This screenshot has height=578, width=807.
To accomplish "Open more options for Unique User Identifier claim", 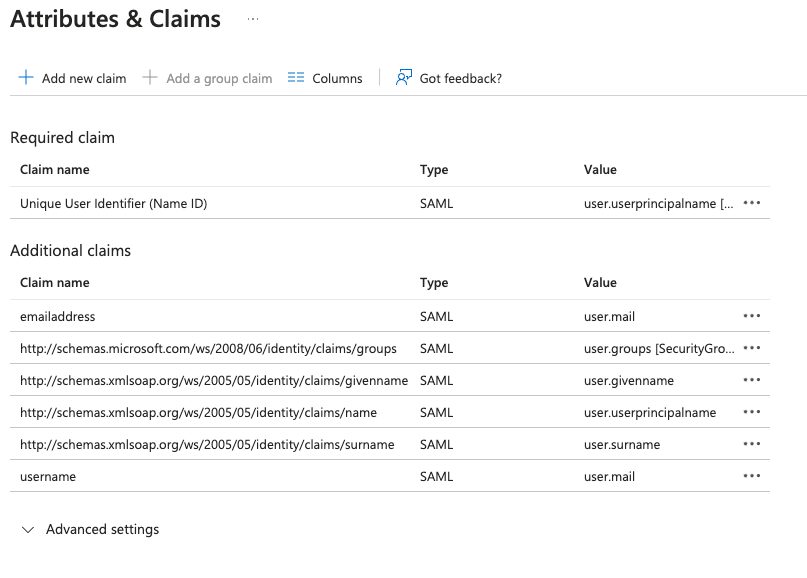I will [751, 203].
